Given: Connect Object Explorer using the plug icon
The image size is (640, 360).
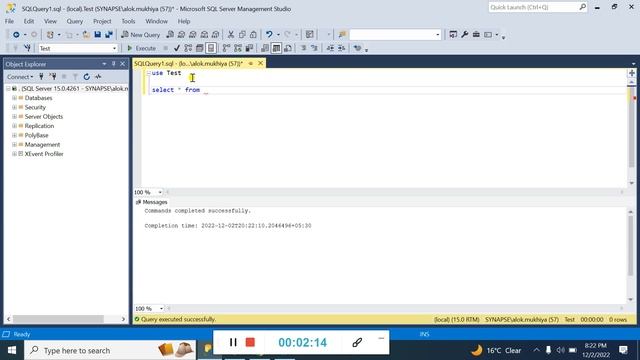Looking at the screenshot, I should pyautogui.click(x=41, y=77).
